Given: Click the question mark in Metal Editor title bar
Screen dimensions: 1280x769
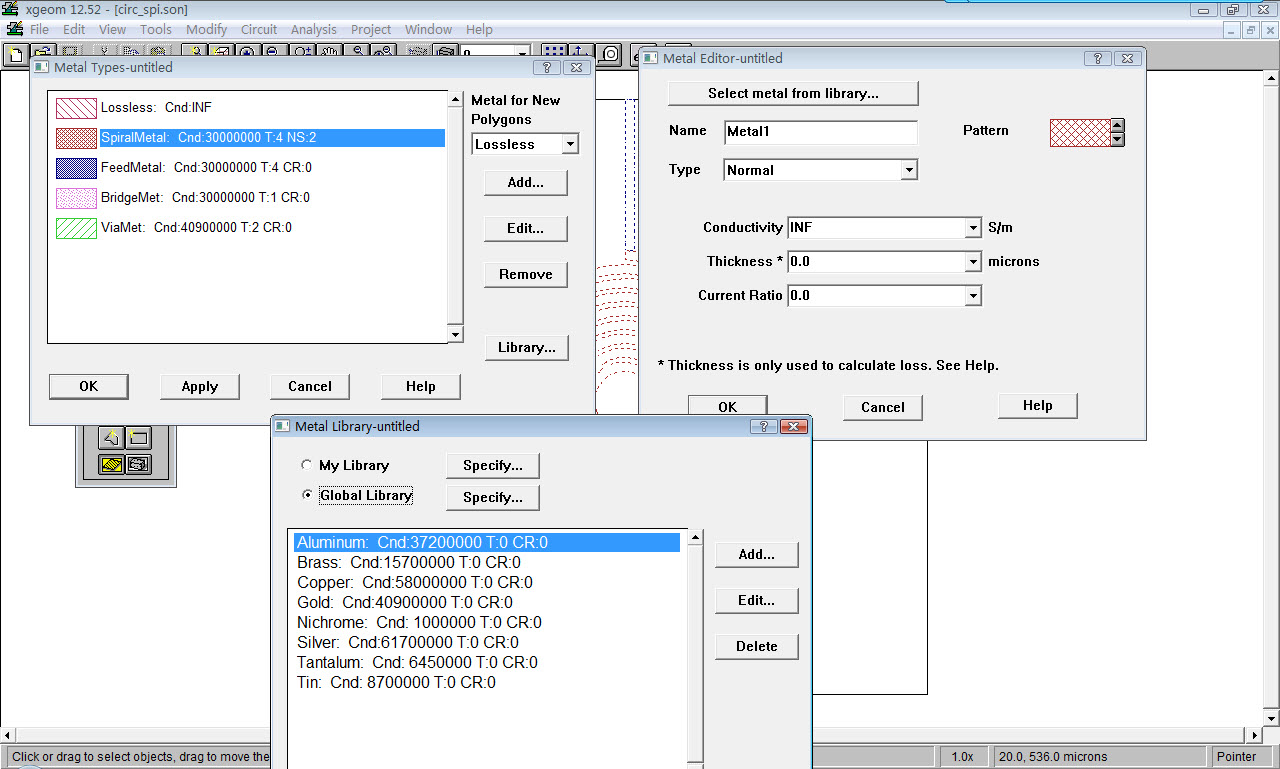Looking at the screenshot, I should pyautogui.click(x=1098, y=59).
